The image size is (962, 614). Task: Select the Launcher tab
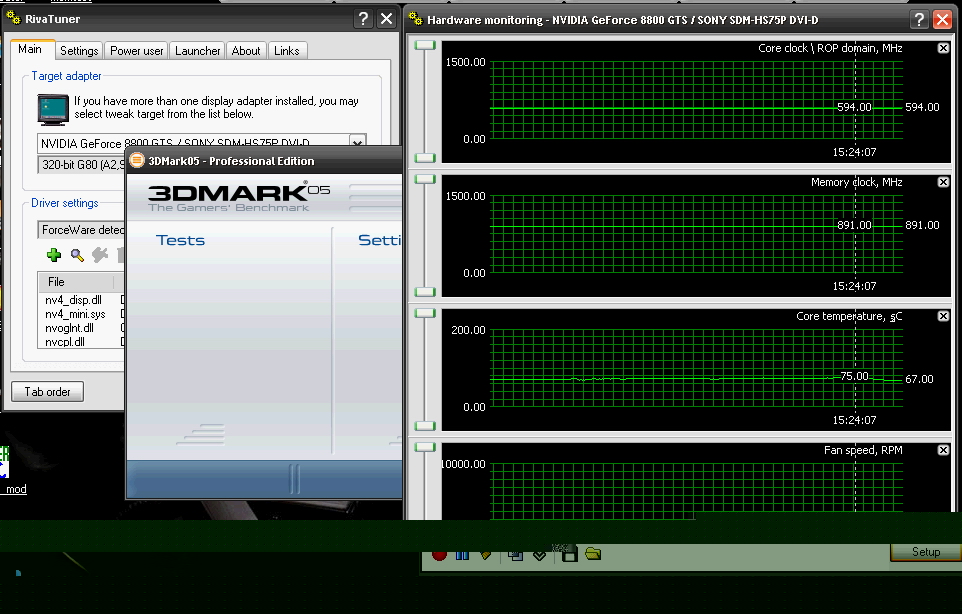pyautogui.click(x=198, y=51)
